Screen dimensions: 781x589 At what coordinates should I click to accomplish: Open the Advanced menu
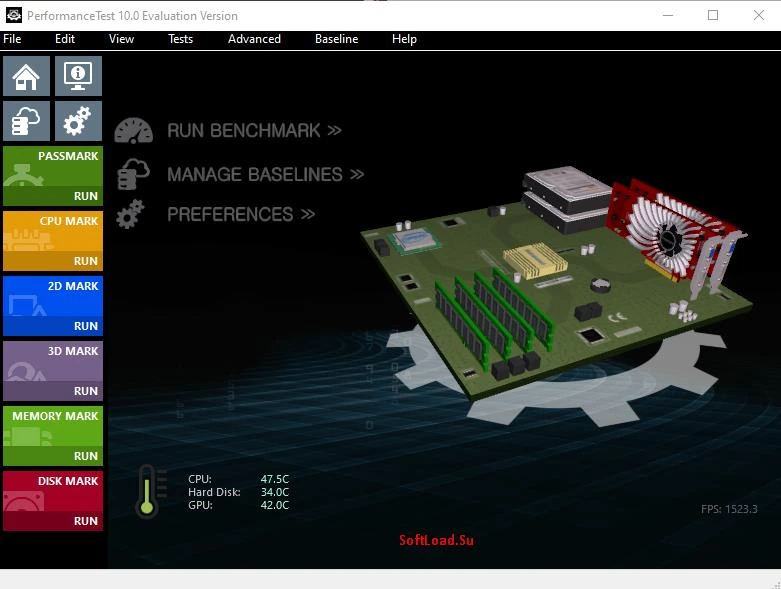(254, 39)
